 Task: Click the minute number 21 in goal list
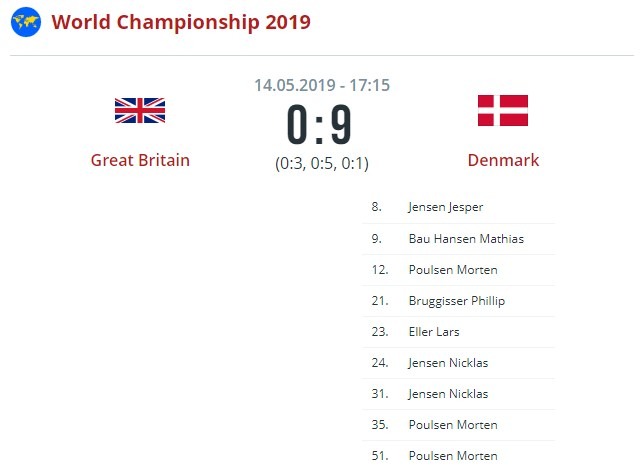pos(378,301)
